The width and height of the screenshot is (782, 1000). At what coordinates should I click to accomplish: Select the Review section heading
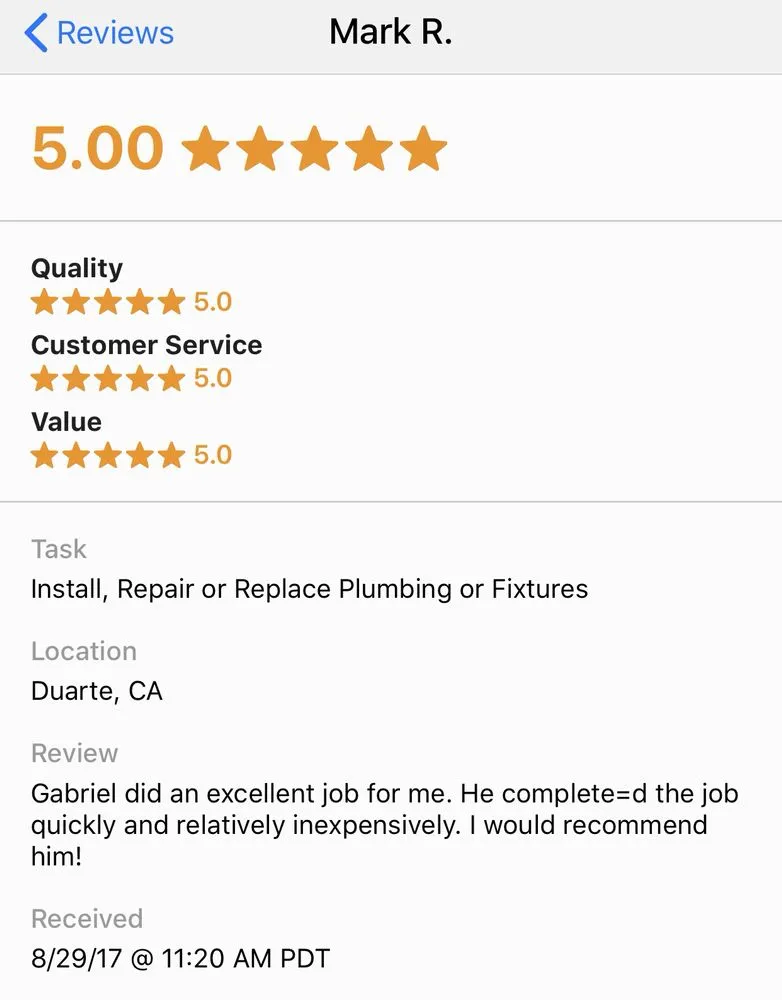[75, 752]
